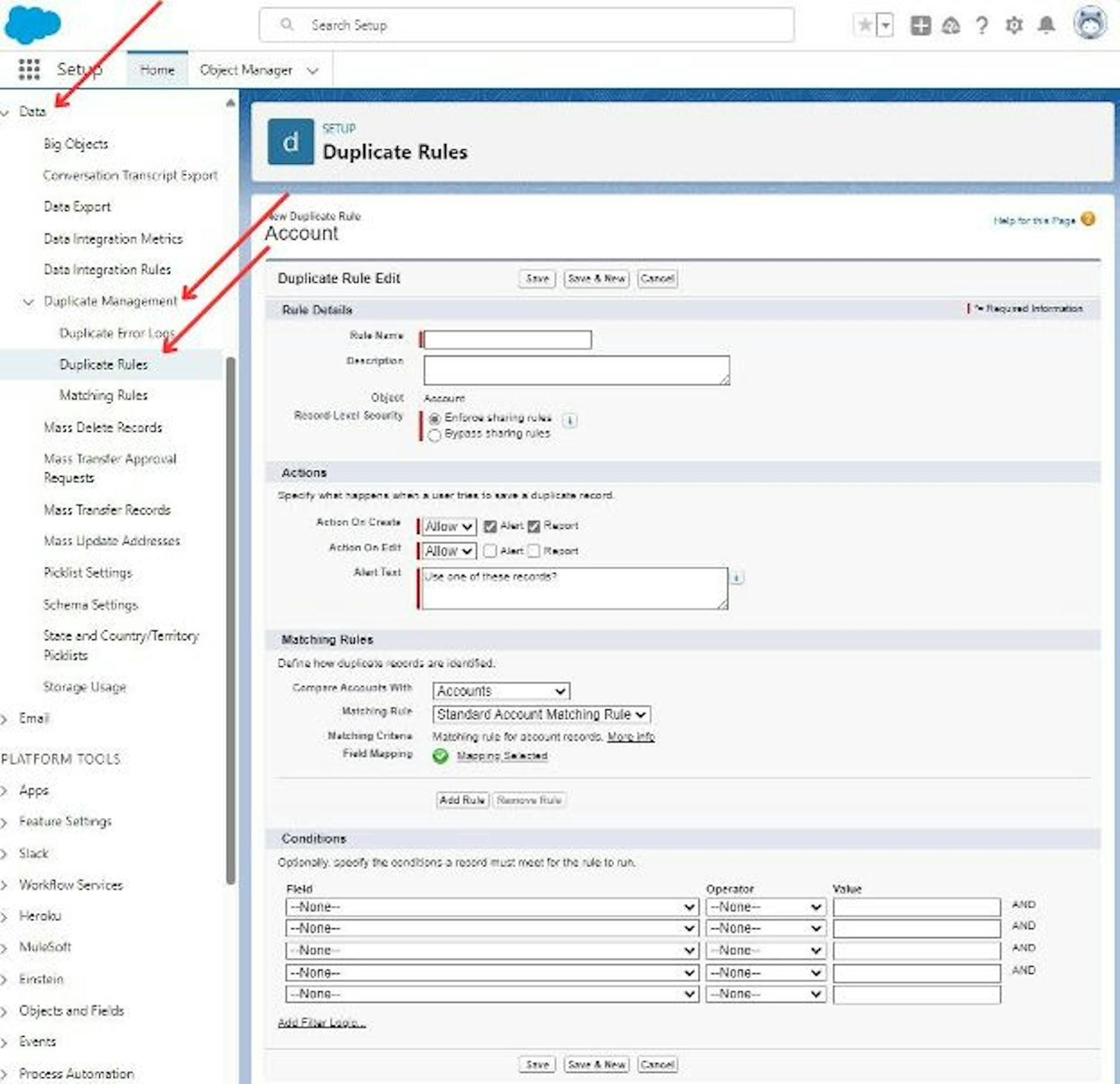Click the Add Filter Logic link

[321, 1022]
